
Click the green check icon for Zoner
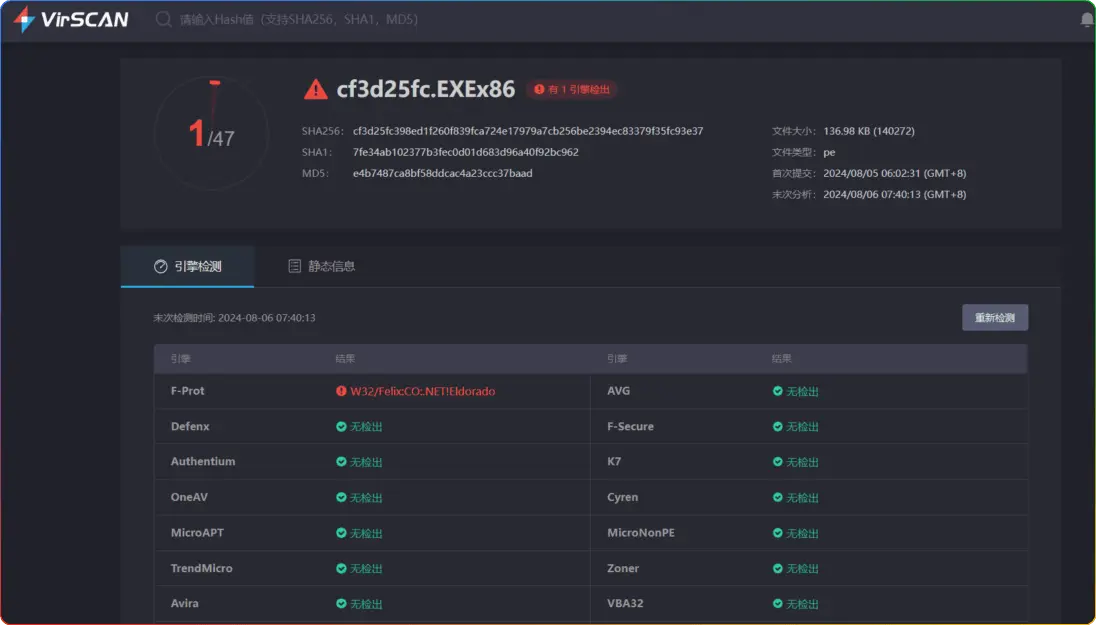778,568
